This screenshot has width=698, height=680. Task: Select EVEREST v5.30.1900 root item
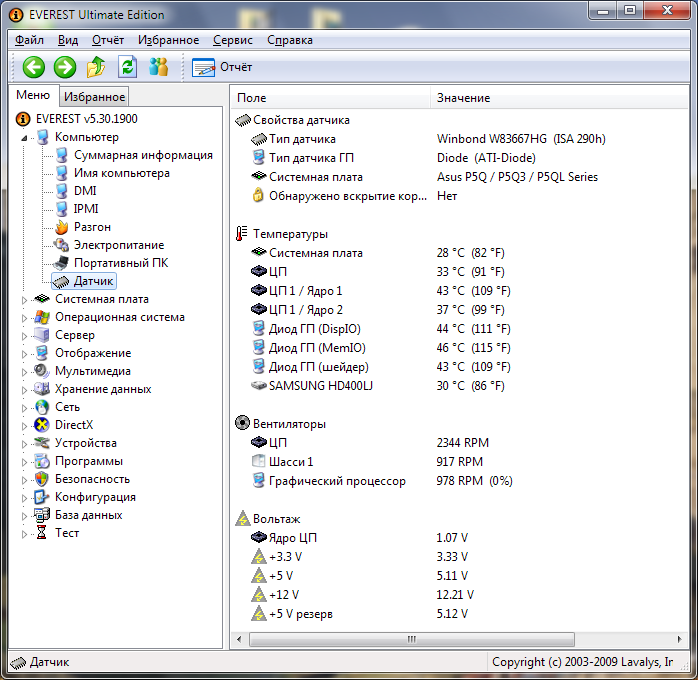click(x=86, y=119)
